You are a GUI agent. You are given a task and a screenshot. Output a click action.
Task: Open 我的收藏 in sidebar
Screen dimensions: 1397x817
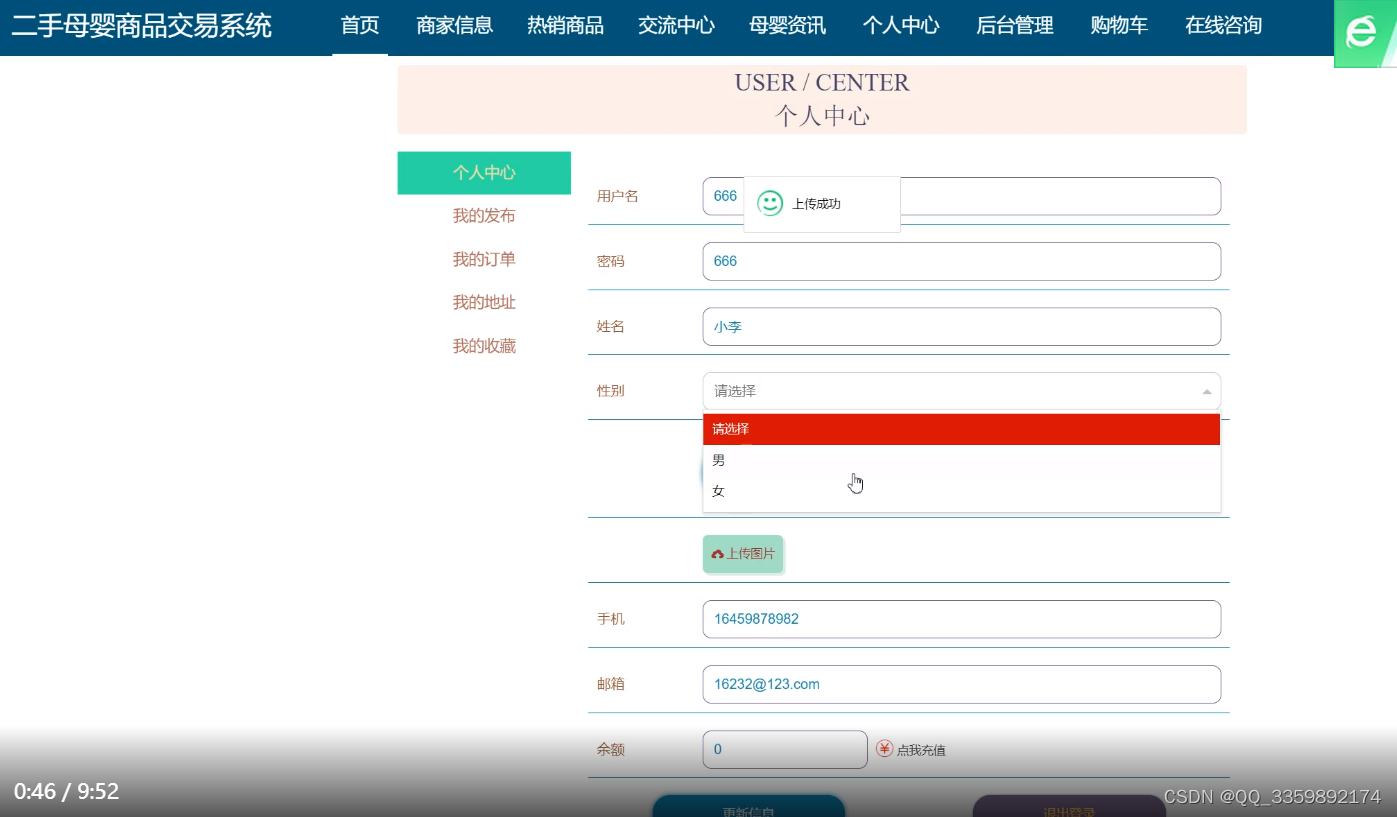click(x=484, y=346)
